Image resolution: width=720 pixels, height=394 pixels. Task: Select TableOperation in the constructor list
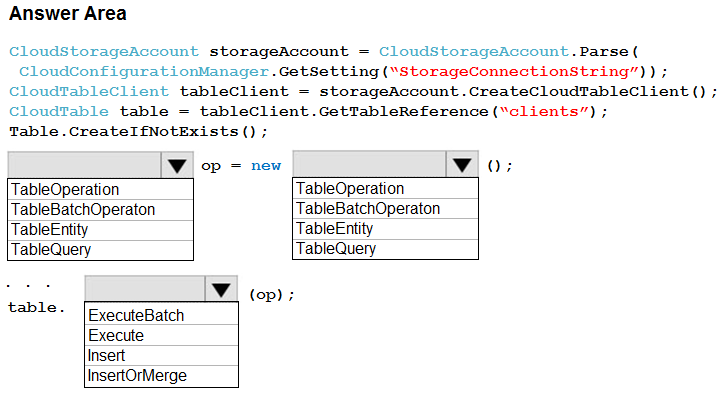click(385, 188)
